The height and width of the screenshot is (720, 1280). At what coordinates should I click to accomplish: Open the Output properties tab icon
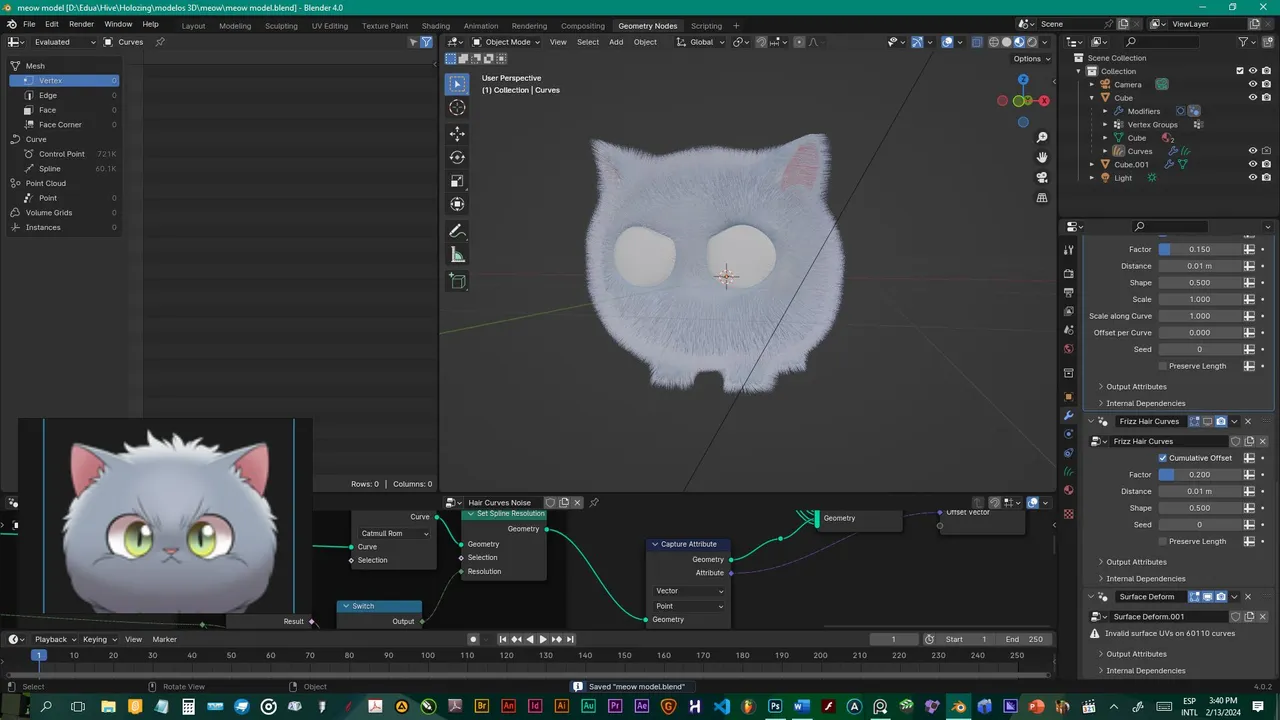[1069, 292]
